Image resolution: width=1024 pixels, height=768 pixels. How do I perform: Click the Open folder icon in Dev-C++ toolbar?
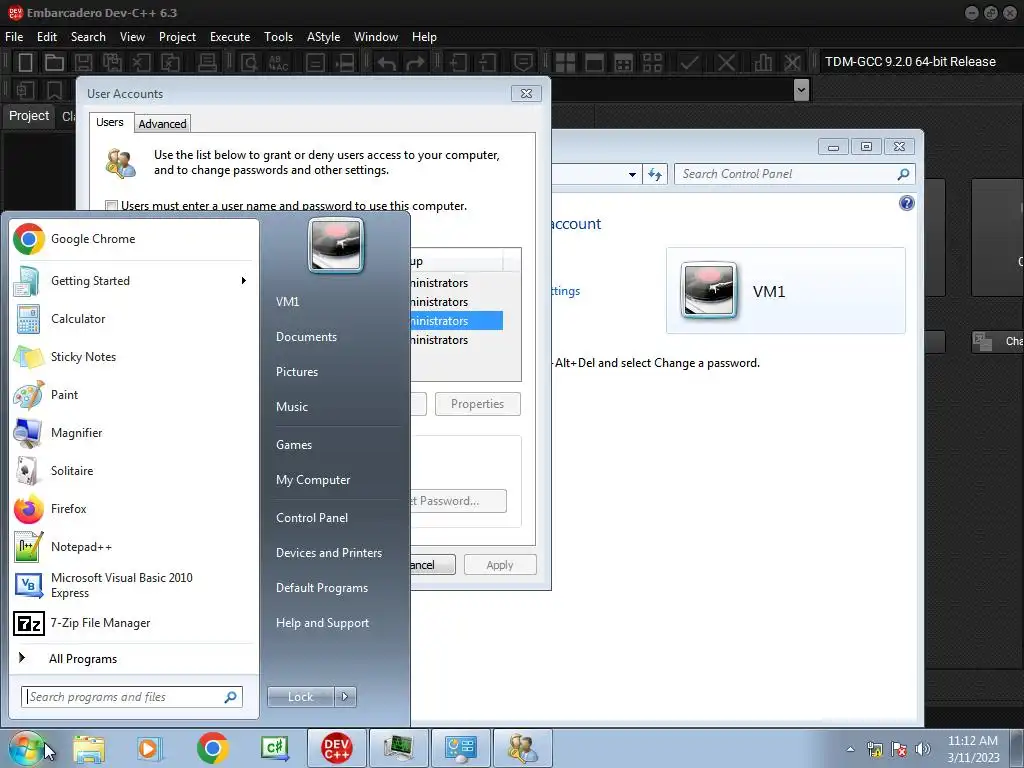[x=54, y=63]
